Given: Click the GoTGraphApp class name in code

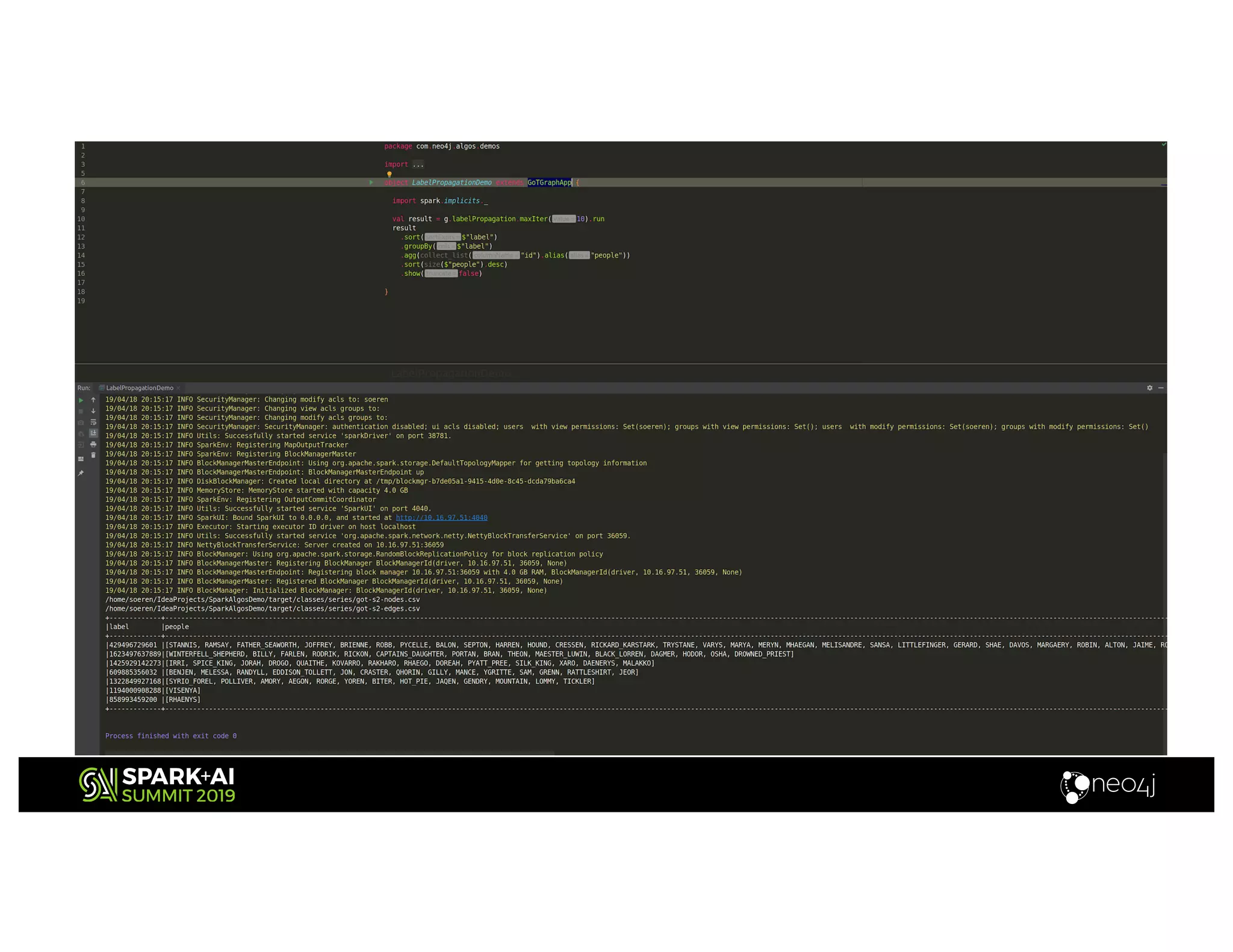Looking at the screenshot, I should coord(549,182).
